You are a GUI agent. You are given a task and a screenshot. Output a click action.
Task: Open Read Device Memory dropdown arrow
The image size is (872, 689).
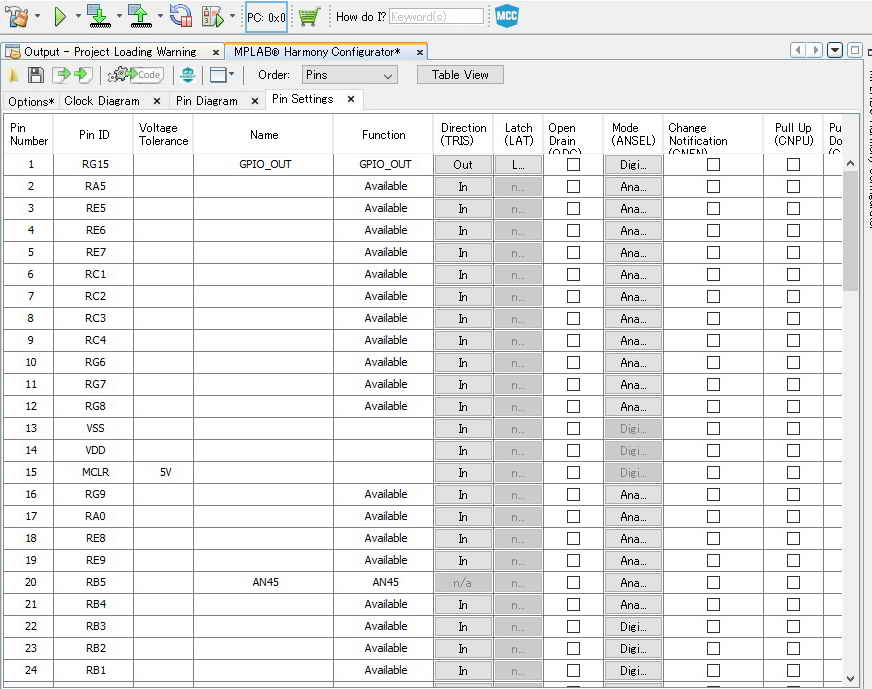pos(160,17)
